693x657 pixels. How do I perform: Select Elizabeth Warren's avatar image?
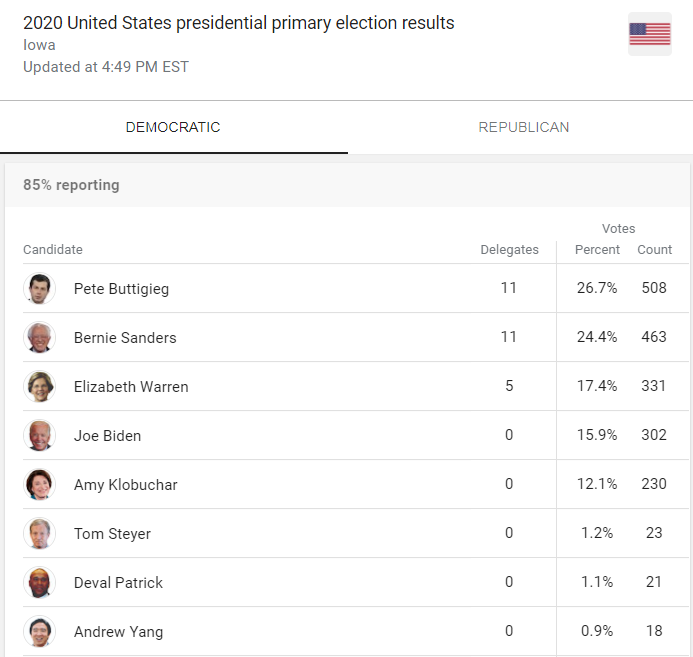[39, 386]
